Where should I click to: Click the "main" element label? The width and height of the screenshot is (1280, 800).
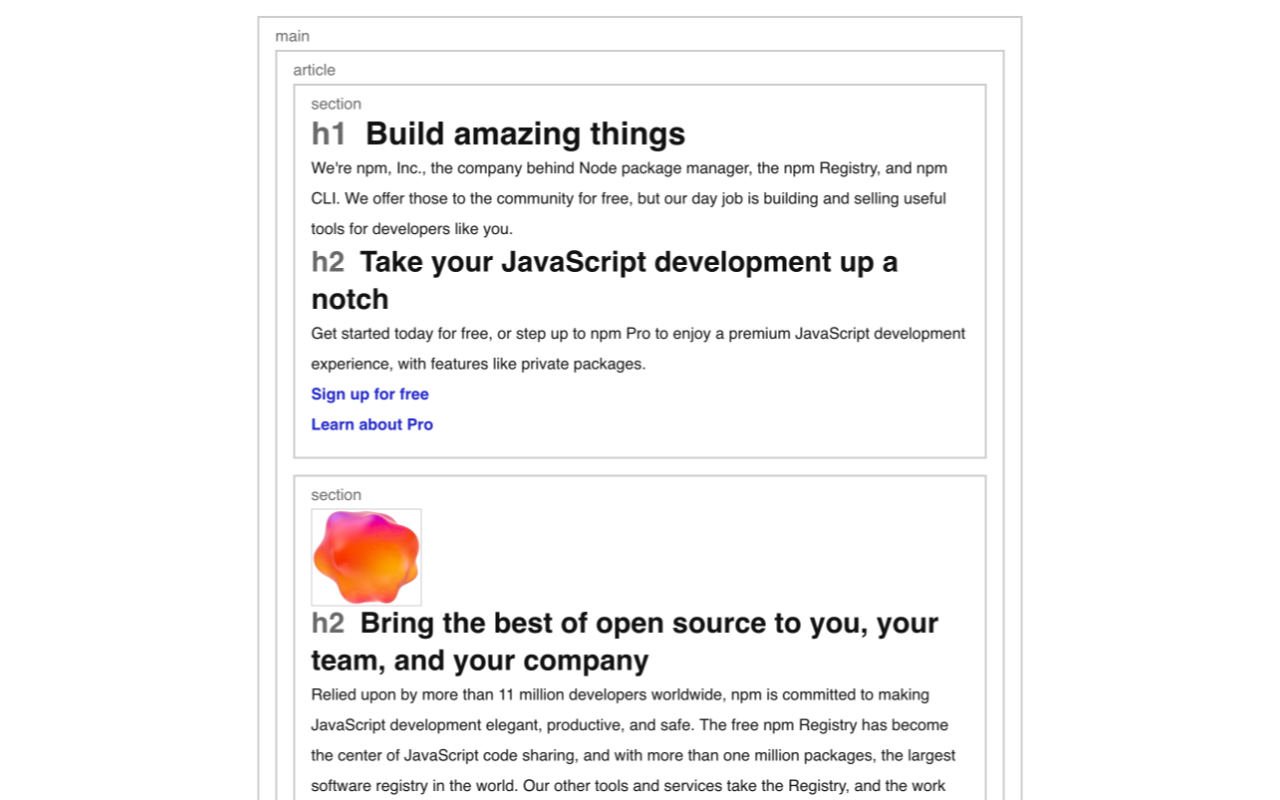[x=292, y=36]
